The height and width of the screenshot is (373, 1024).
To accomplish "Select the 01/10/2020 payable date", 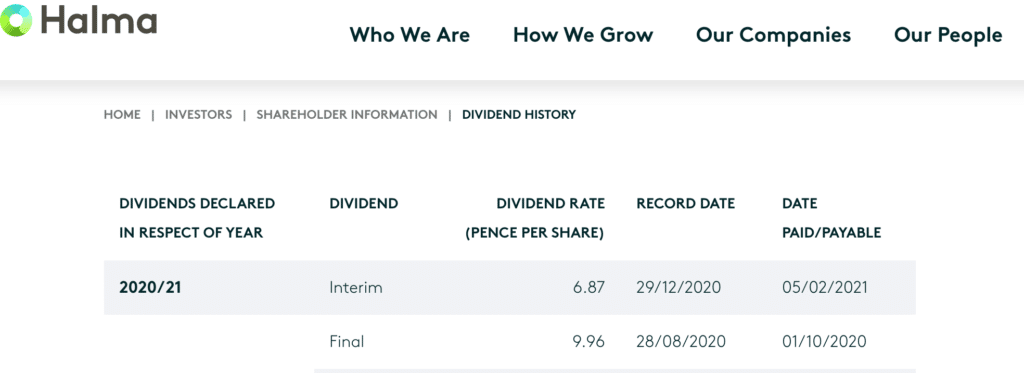I will tap(824, 342).
